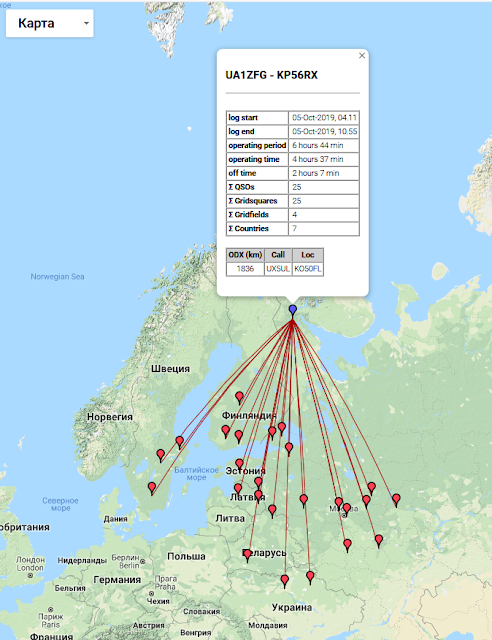Select log start value 05-Oct-2019, 04.11
This screenshot has height=640, width=492.
(x=324, y=118)
